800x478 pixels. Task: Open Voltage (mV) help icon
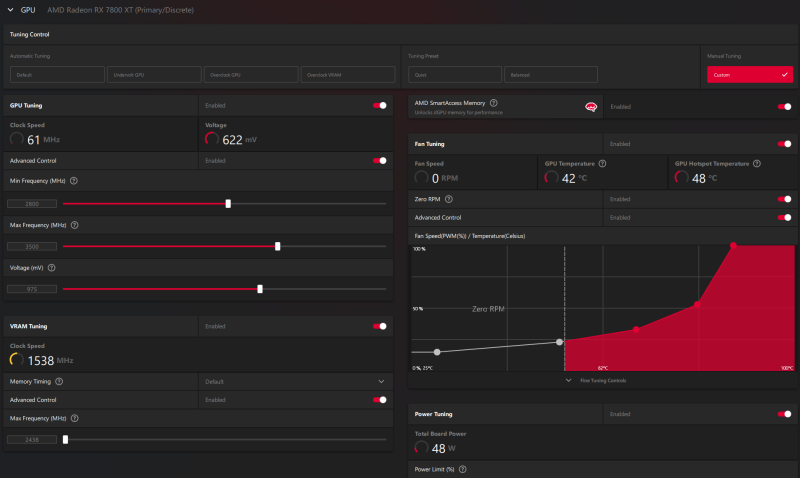(x=52, y=268)
